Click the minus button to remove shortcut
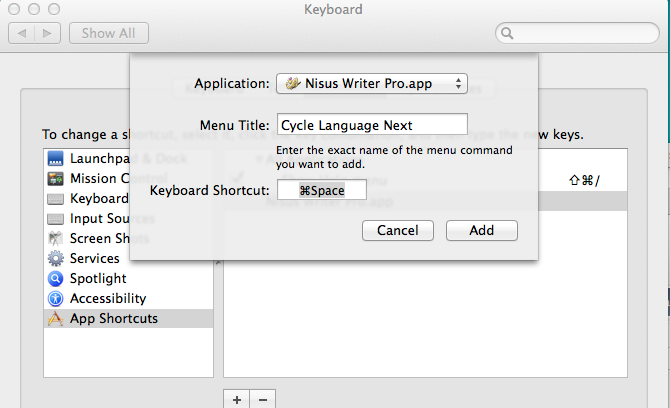Image resolution: width=670 pixels, height=408 pixels. 263,399
